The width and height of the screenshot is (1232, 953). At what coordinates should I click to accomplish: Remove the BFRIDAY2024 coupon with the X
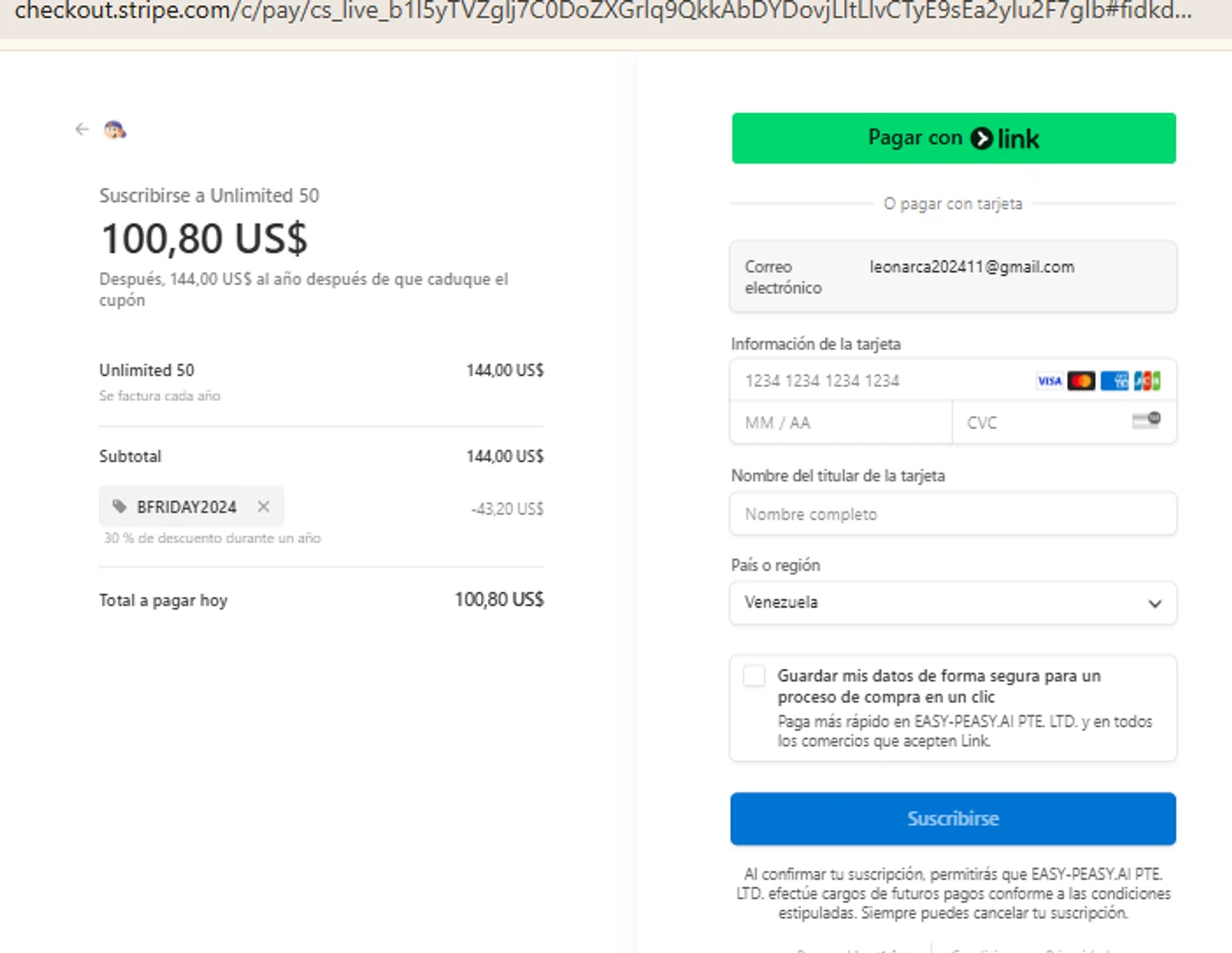pos(264,507)
